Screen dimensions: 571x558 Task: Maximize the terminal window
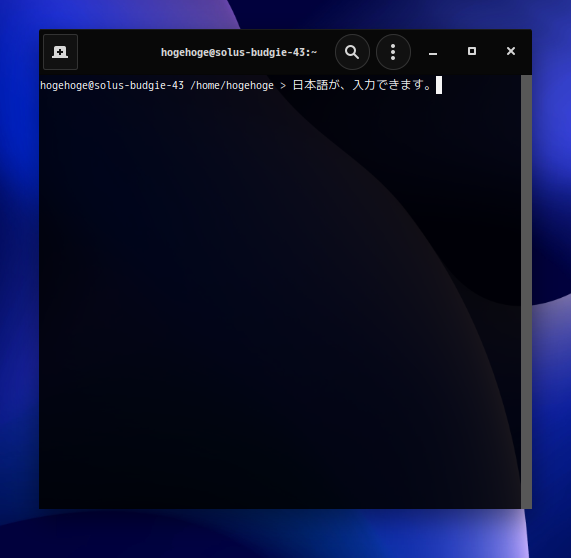472,51
